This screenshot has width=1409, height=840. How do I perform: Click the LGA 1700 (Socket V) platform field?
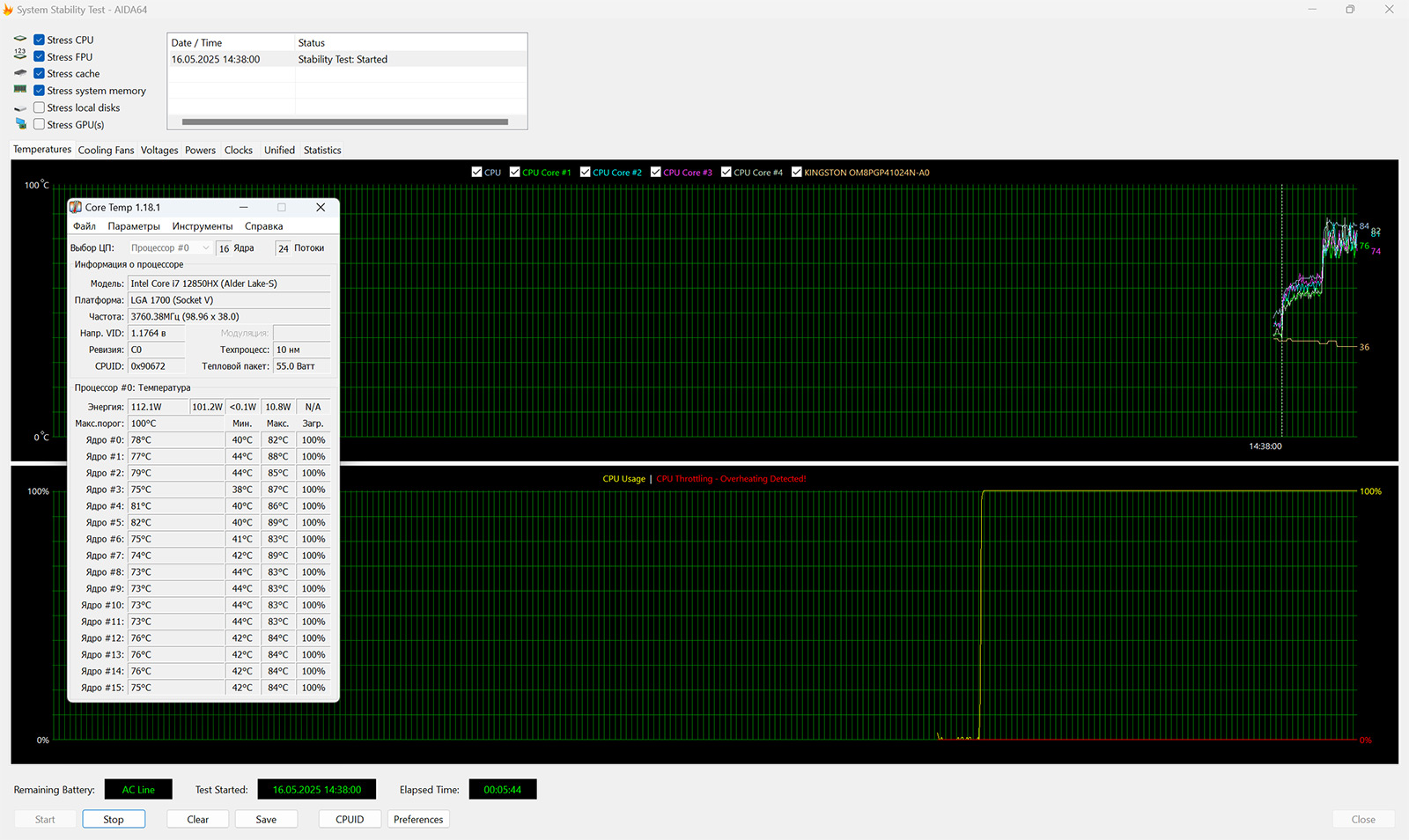point(229,300)
